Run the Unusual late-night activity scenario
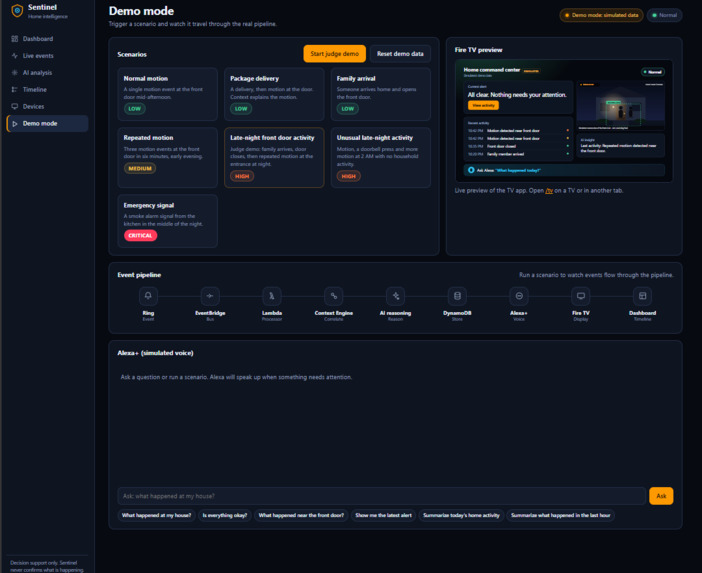The image size is (702, 573). point(381,158)
